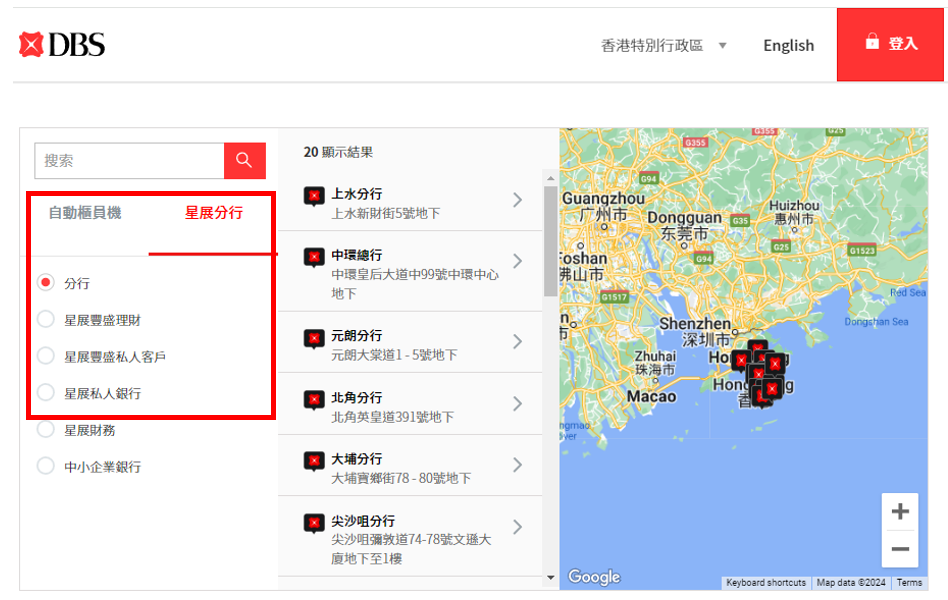Viewport: 948px width, 600px height.
Task: Click the 元朗分行 branch marker icon
Action: [x=314, y=339]
